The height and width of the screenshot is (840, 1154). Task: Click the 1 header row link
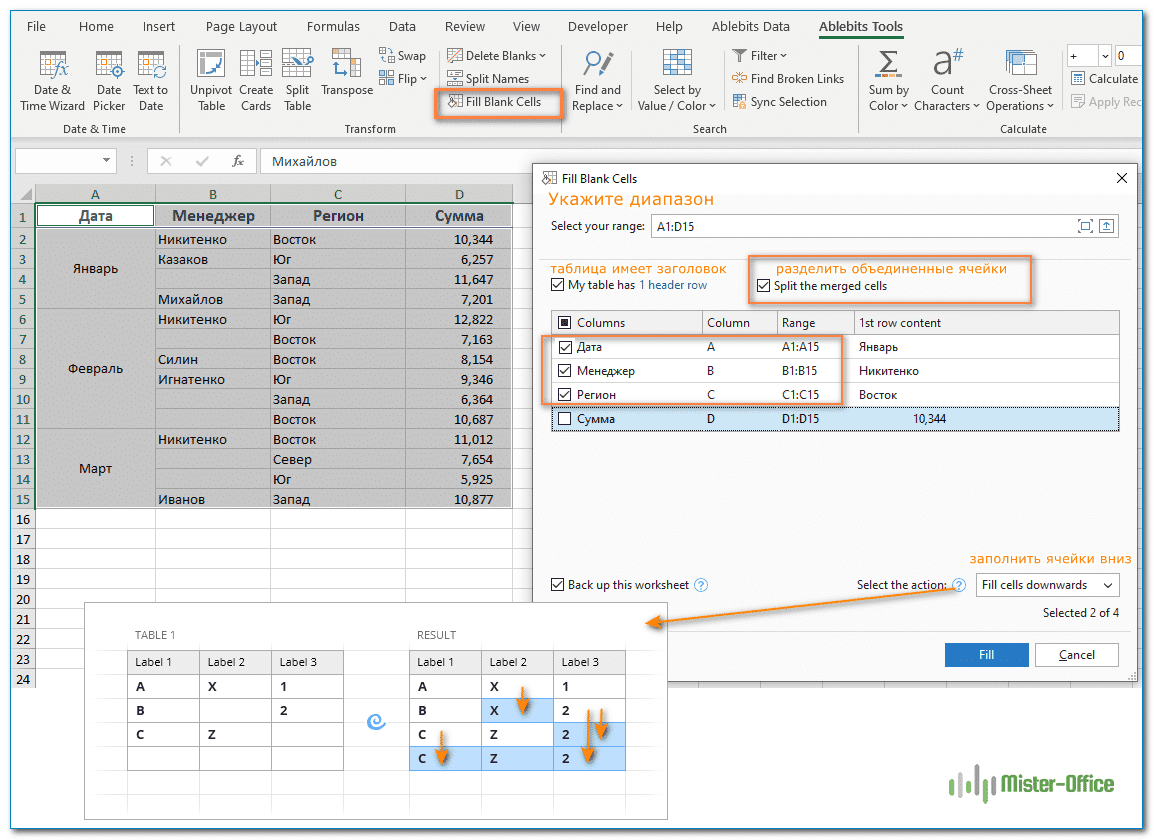point(672,285)
